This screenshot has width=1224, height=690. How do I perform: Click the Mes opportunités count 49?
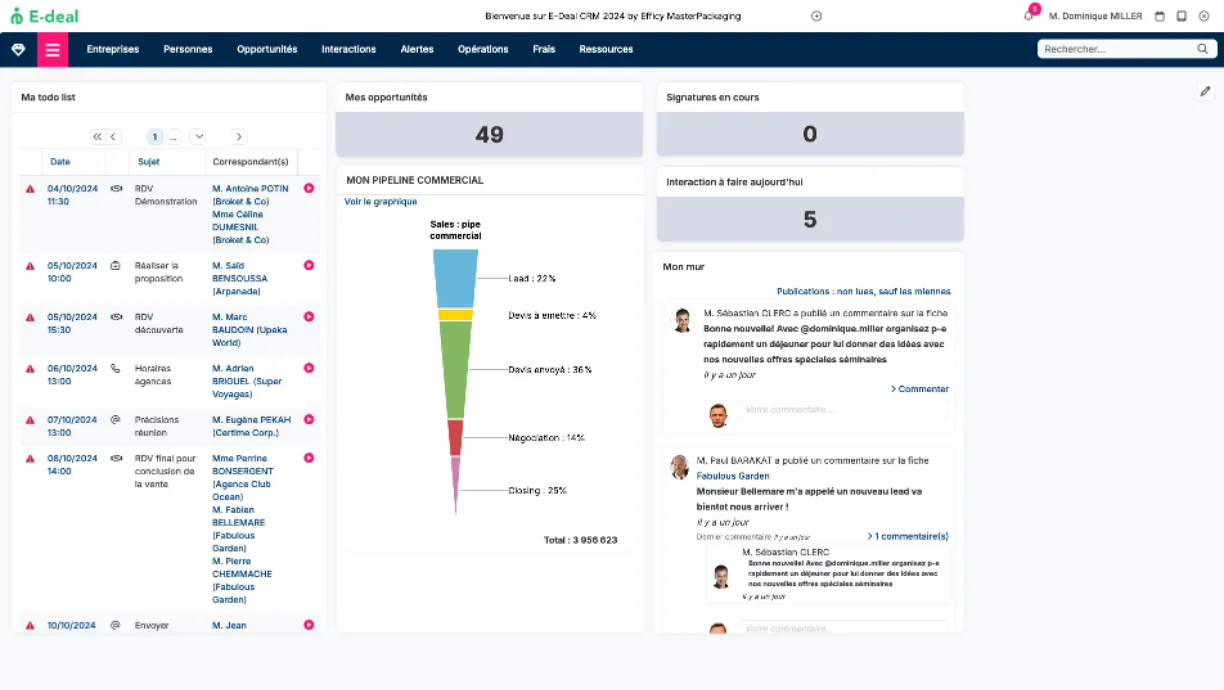click(x=489, y=134)
